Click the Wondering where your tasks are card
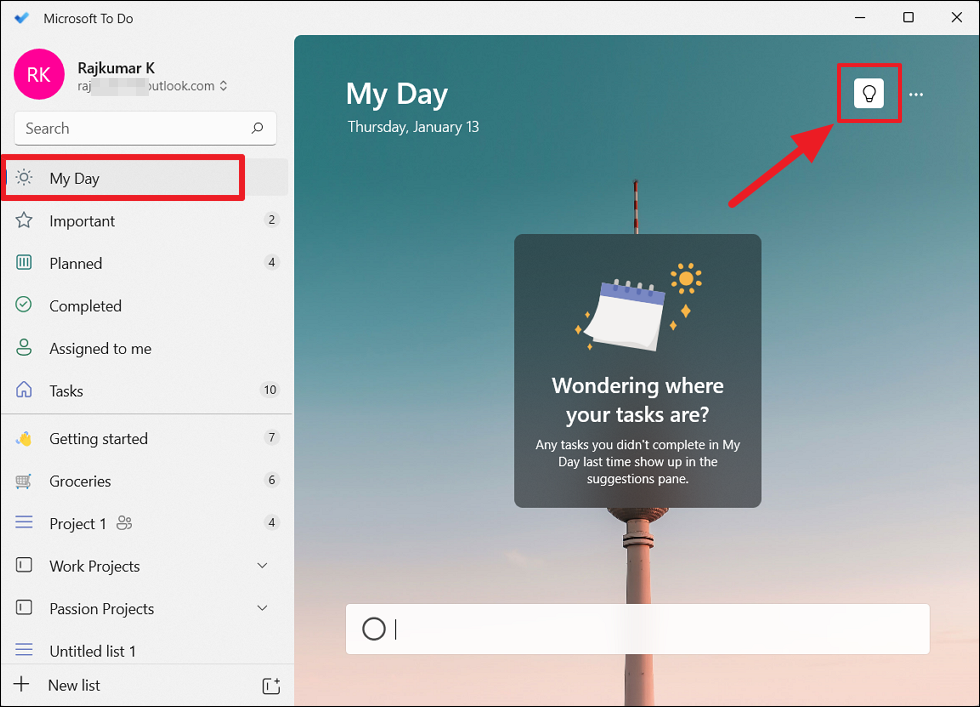Viewport: 980px width, 707px height. [x=638, y=371]
